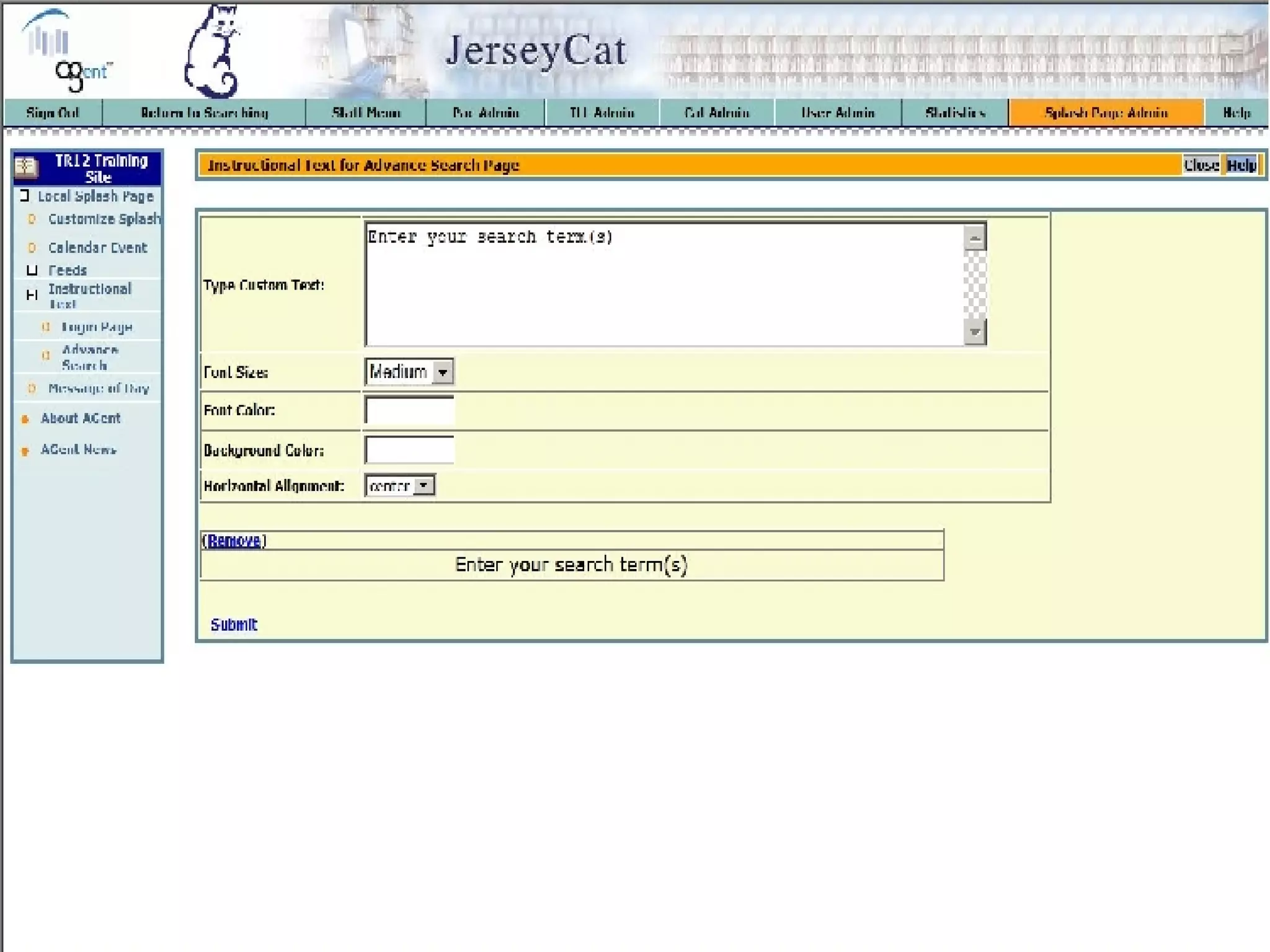Click the Background Color swatch field
Screen dimensions: 1270x952
409,450
